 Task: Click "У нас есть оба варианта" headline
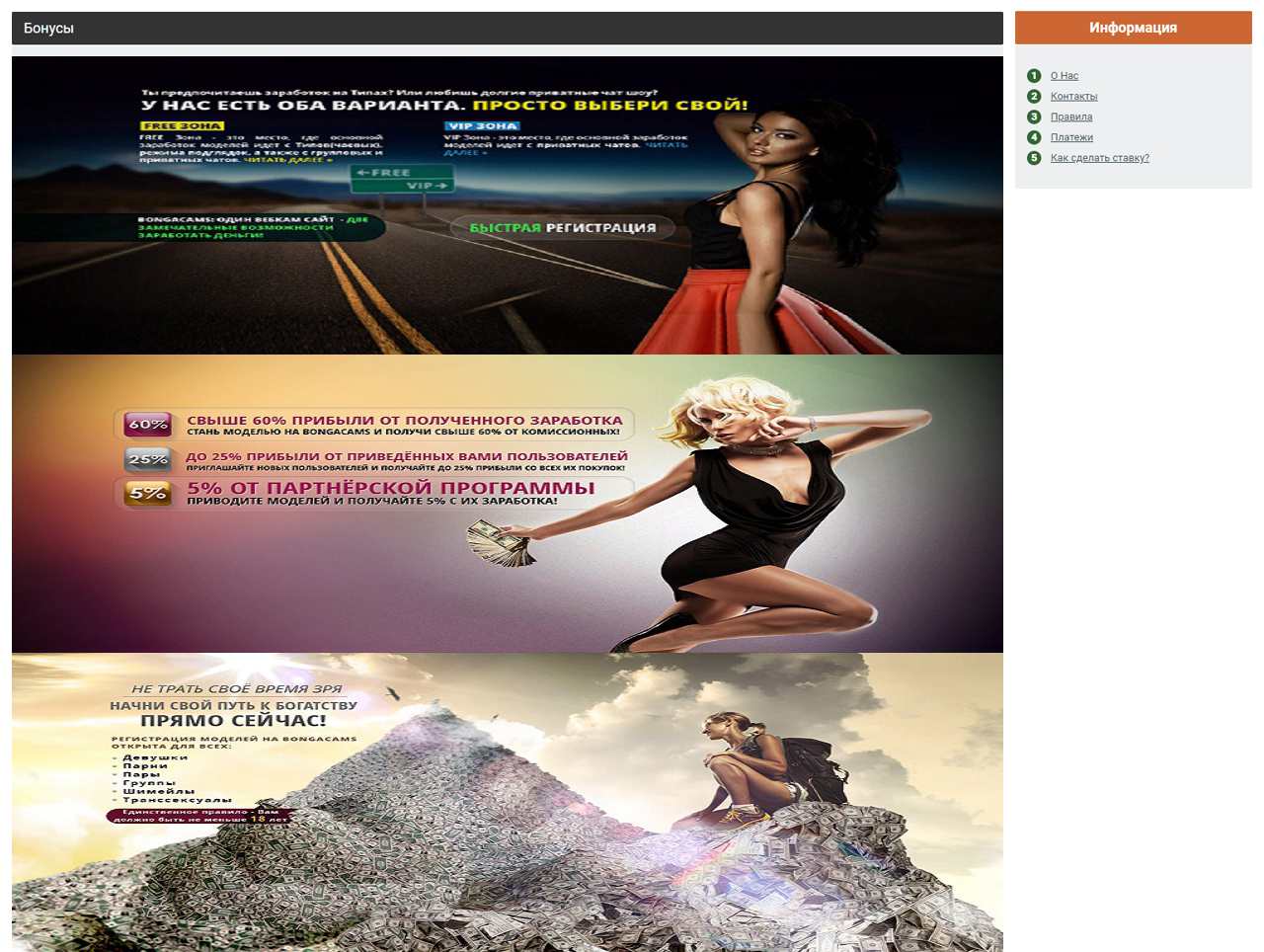(302, 106)
